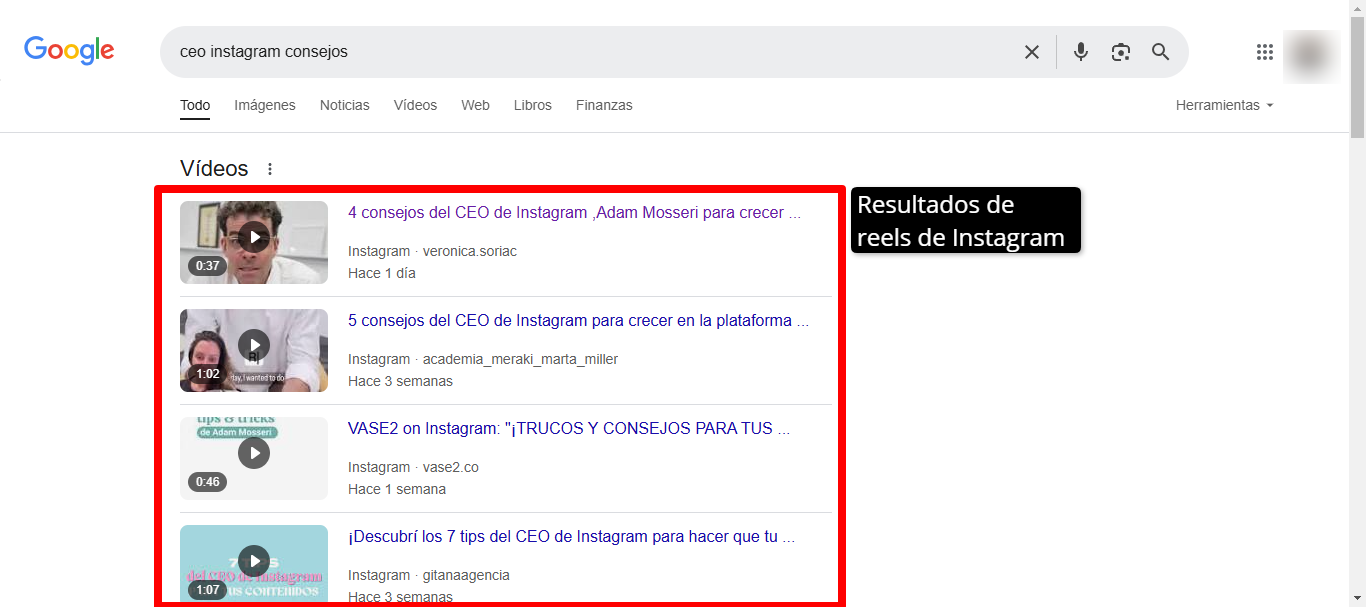Switch to the Imágenes tab

point(265,105)
